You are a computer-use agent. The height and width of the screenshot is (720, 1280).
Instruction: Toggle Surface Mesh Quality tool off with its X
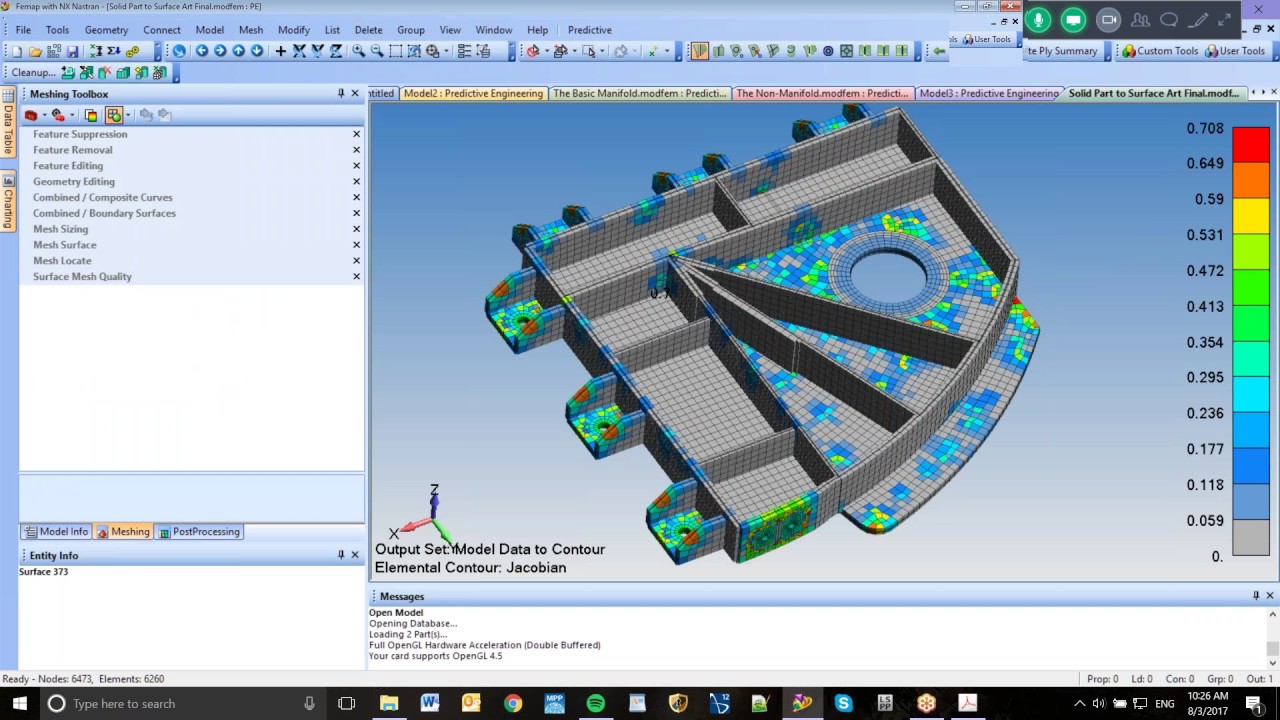tap(356, 277)
